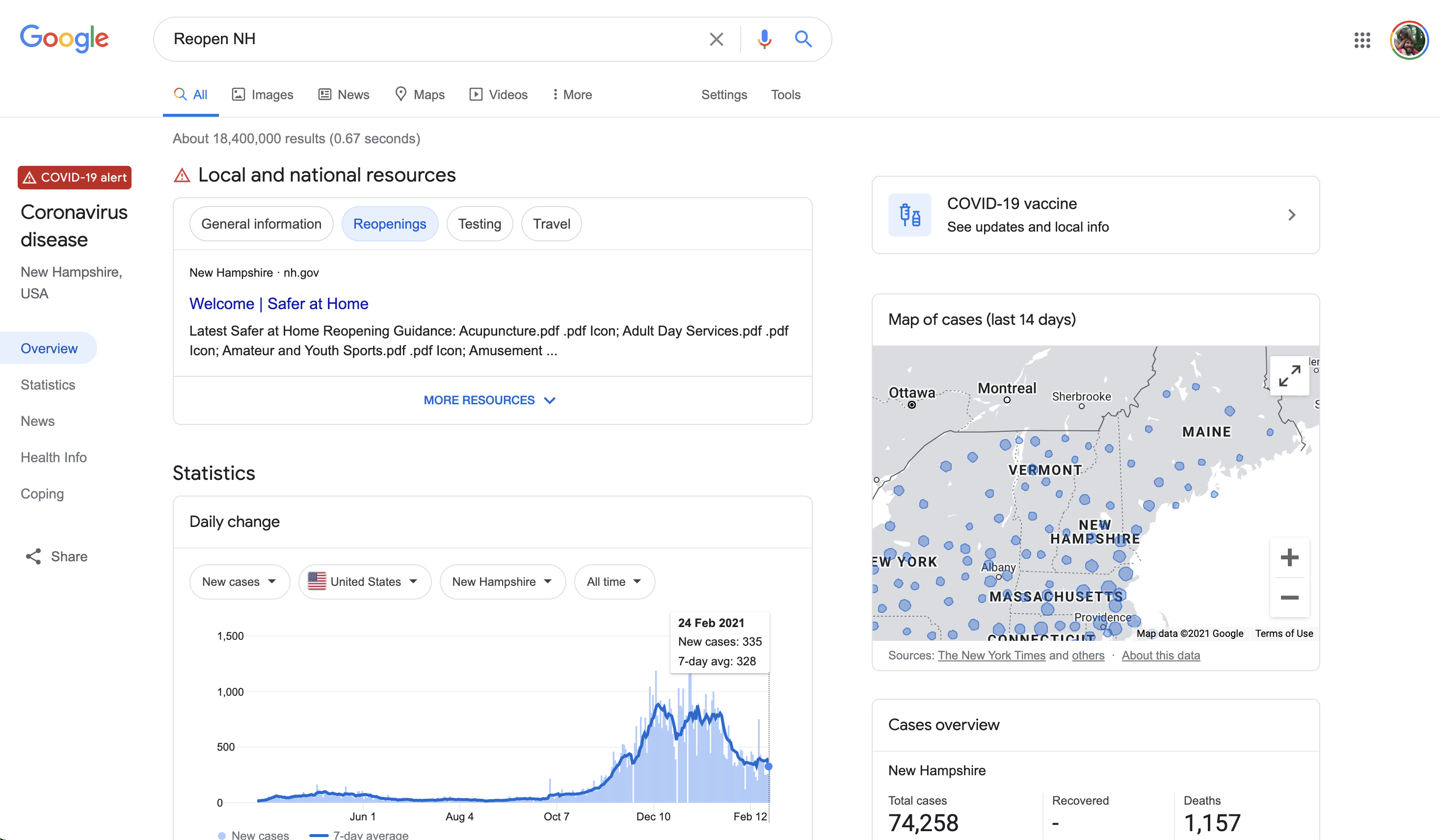
Task: Select the Reopenings chip
Action: [x=390, y=223]
